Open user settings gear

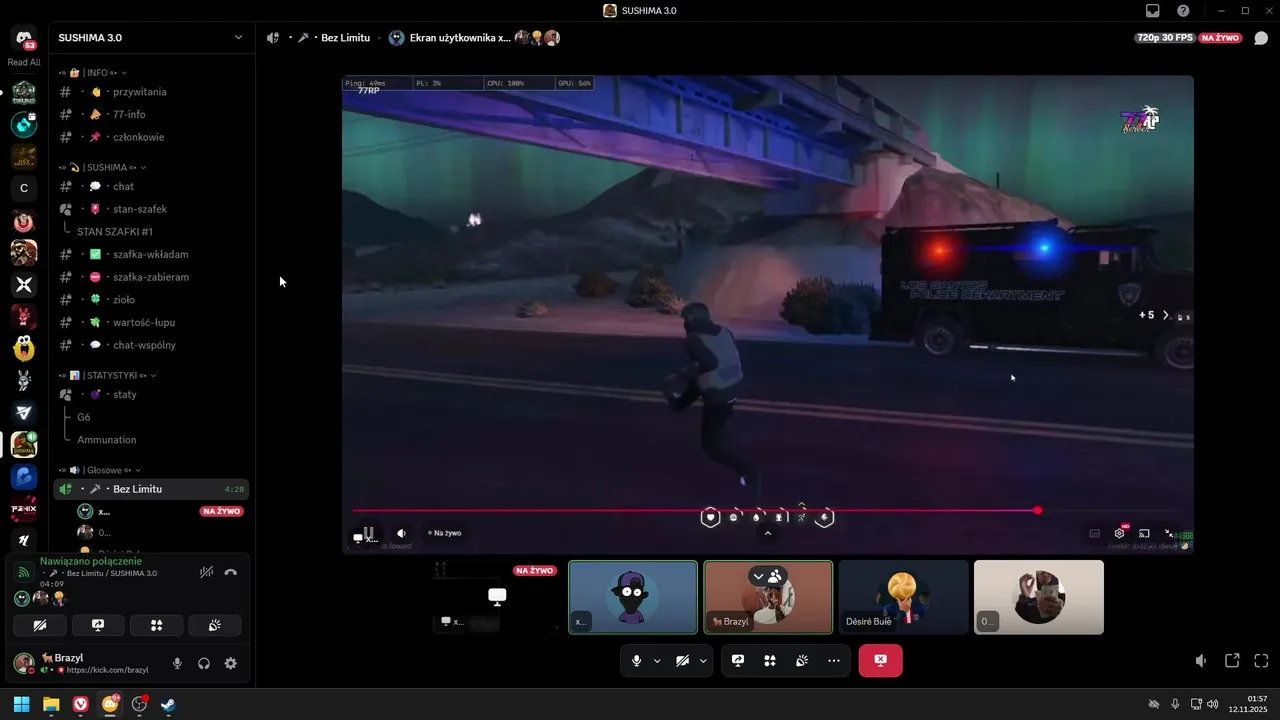click(231, 663)
